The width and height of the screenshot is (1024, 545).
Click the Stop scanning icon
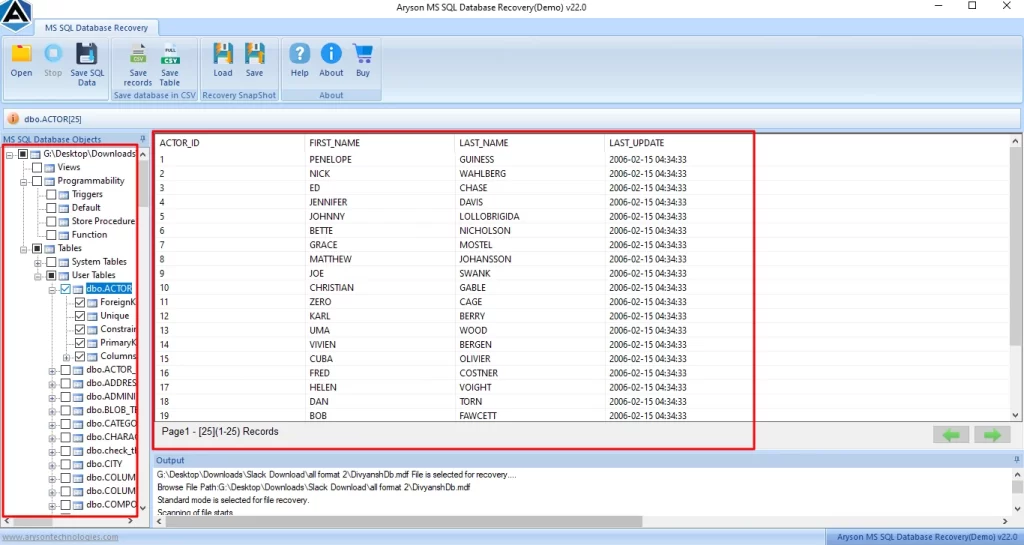(53, 54)
